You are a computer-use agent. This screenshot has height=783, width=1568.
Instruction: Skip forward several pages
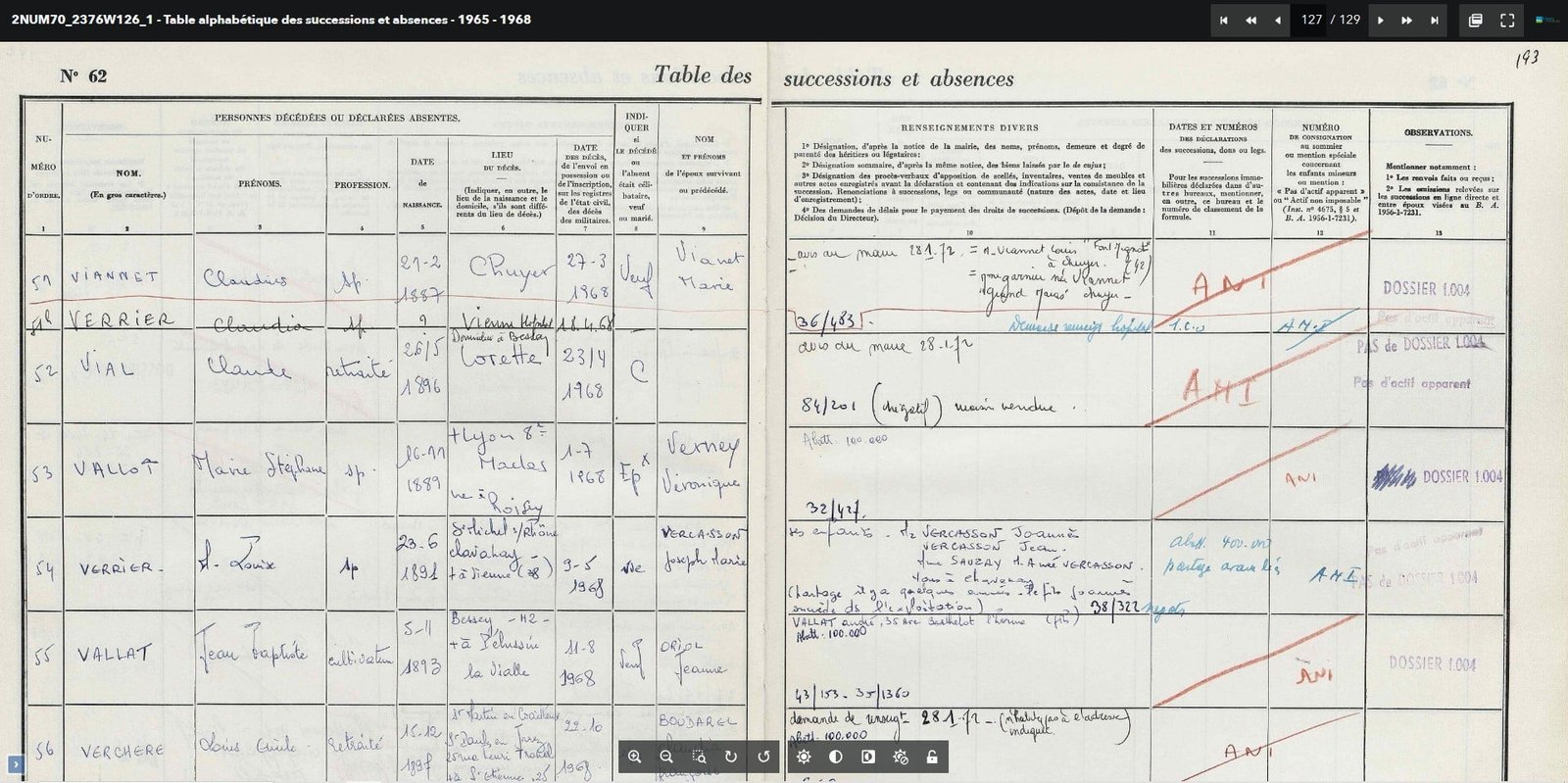1407,20
